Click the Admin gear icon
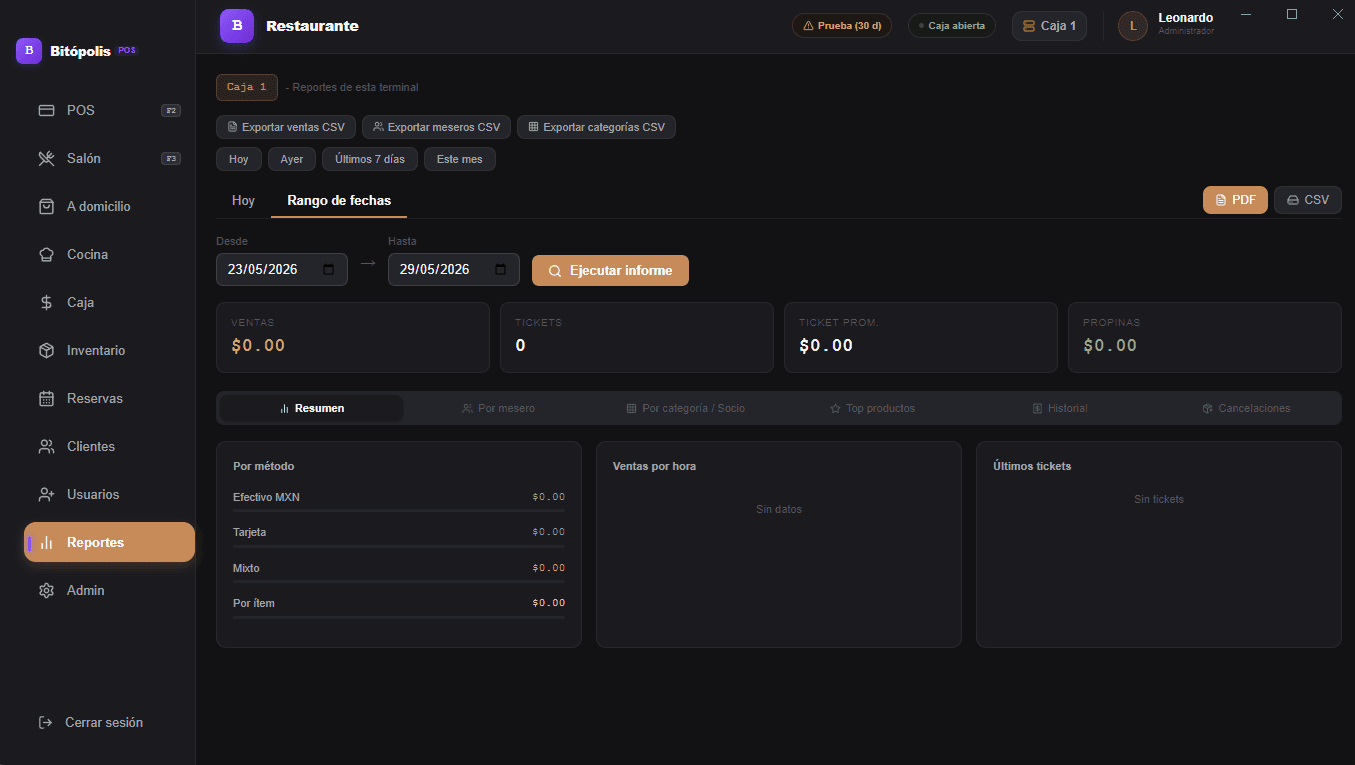Image resolution: width=1355 pixels, height=765 pixels. coord(46,590)
